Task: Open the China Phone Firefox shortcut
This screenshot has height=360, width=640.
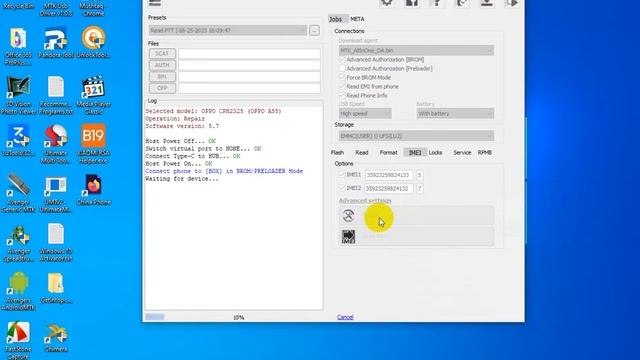Action: point(93,190)
